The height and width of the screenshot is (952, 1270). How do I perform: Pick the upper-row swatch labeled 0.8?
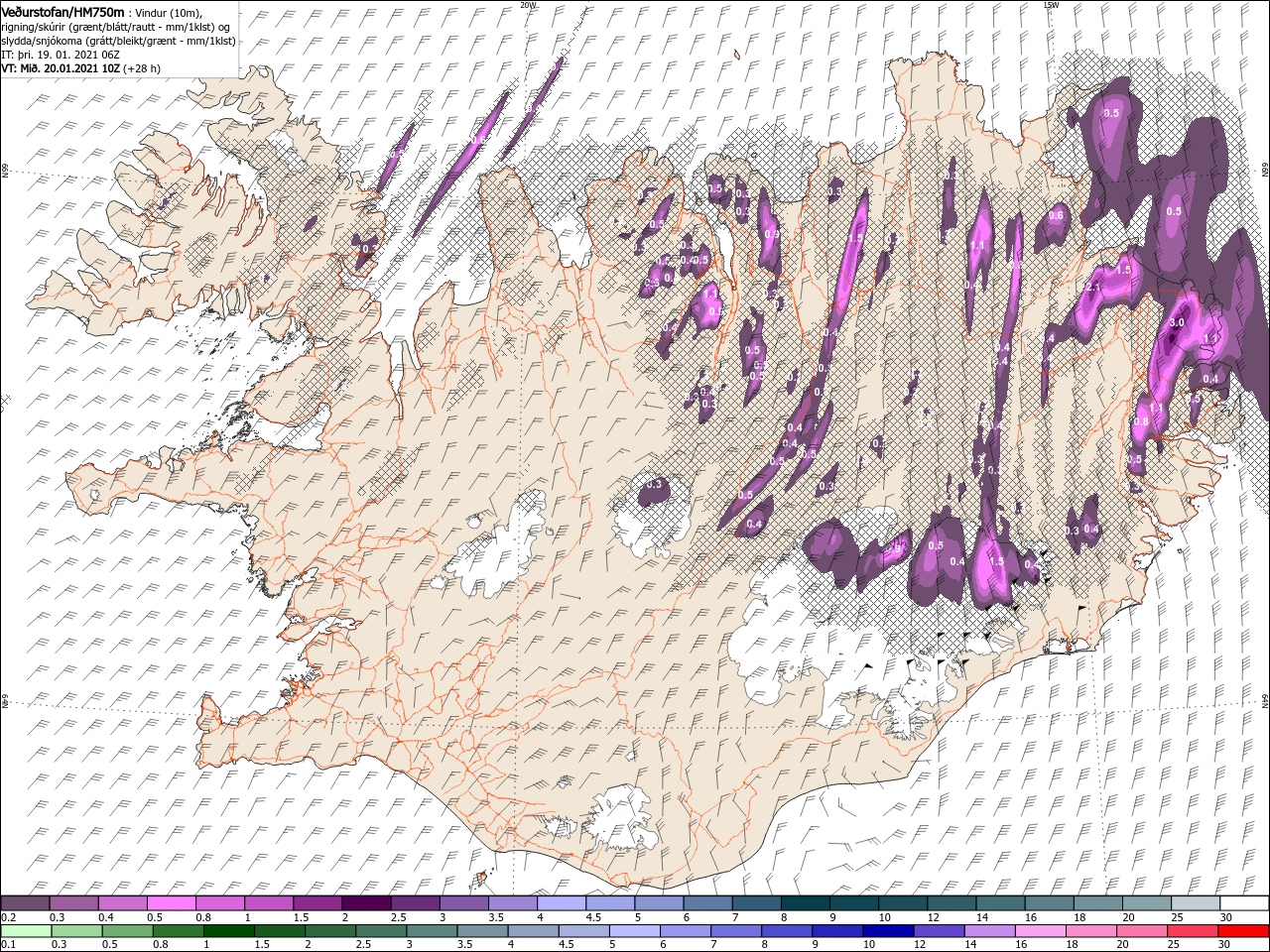219,902
